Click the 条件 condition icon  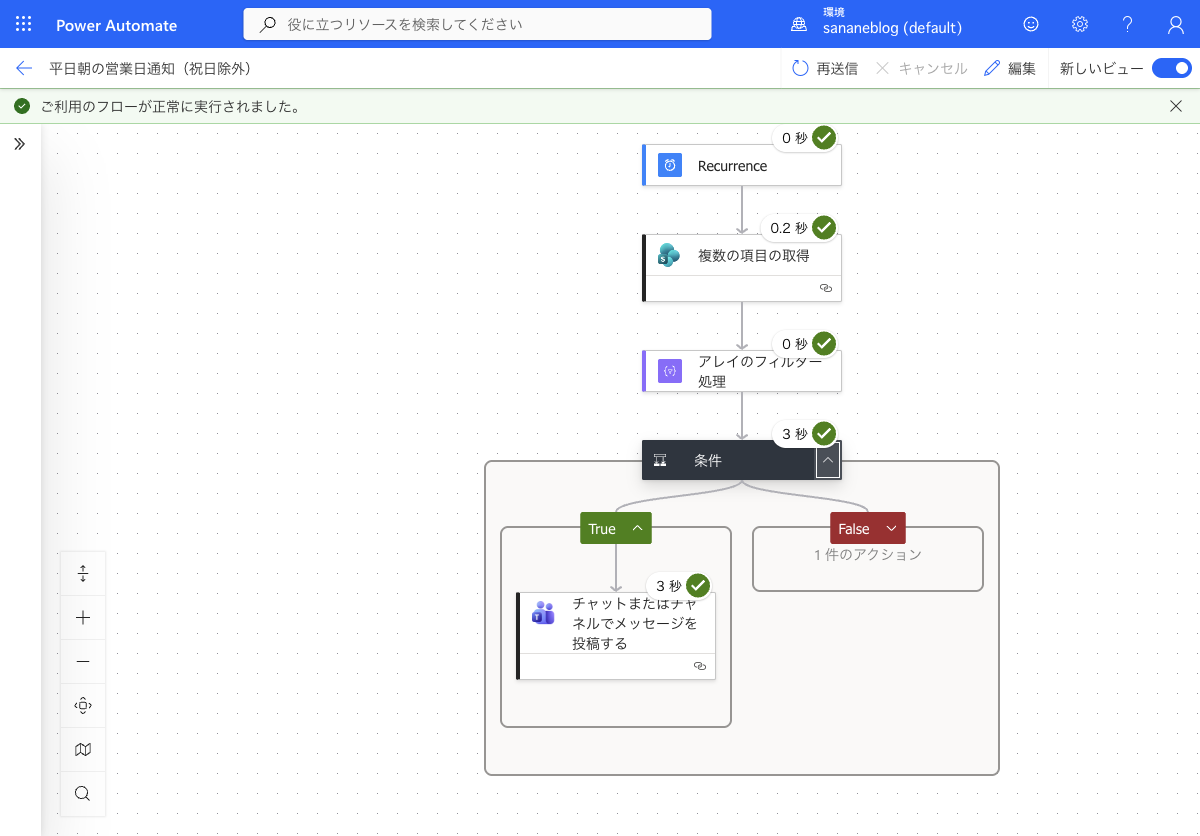coord(660,461)
